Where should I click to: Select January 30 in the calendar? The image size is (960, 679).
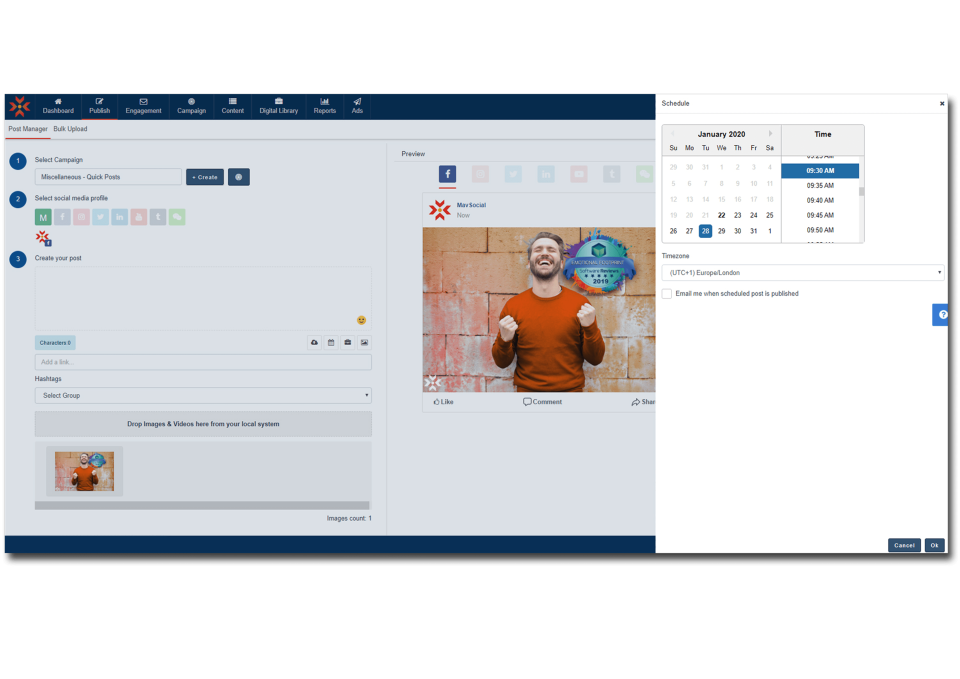click(x=738, y=231)
